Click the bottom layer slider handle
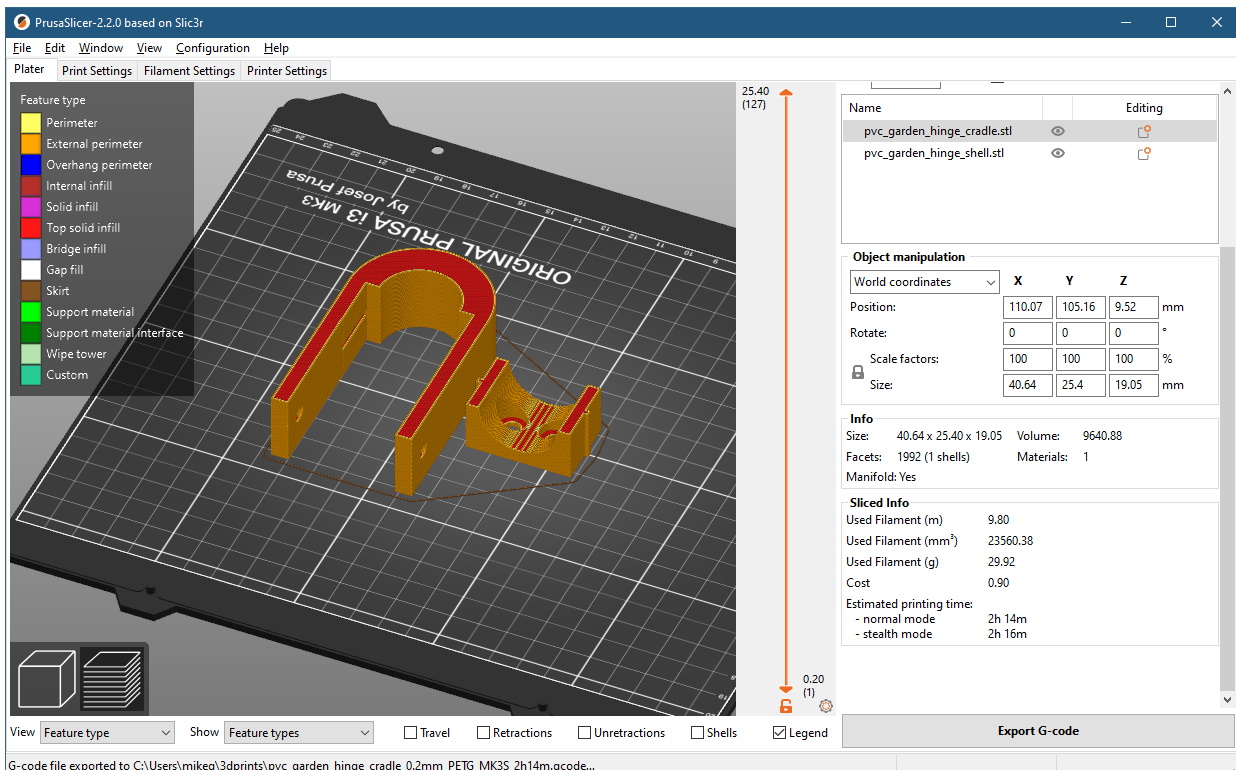The width and height of the screenshot is (1236, 770). (786, 690)
